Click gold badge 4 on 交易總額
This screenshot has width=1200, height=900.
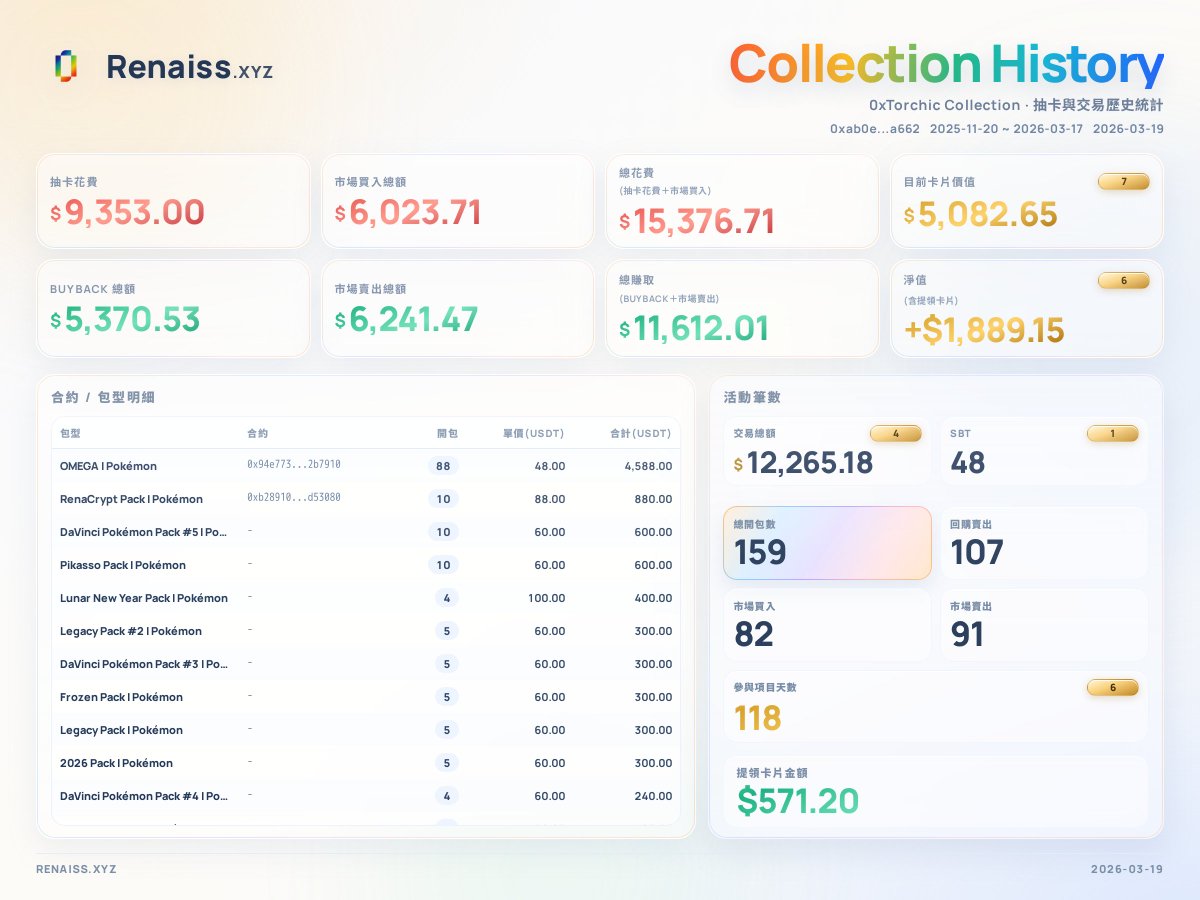point(896,434)
